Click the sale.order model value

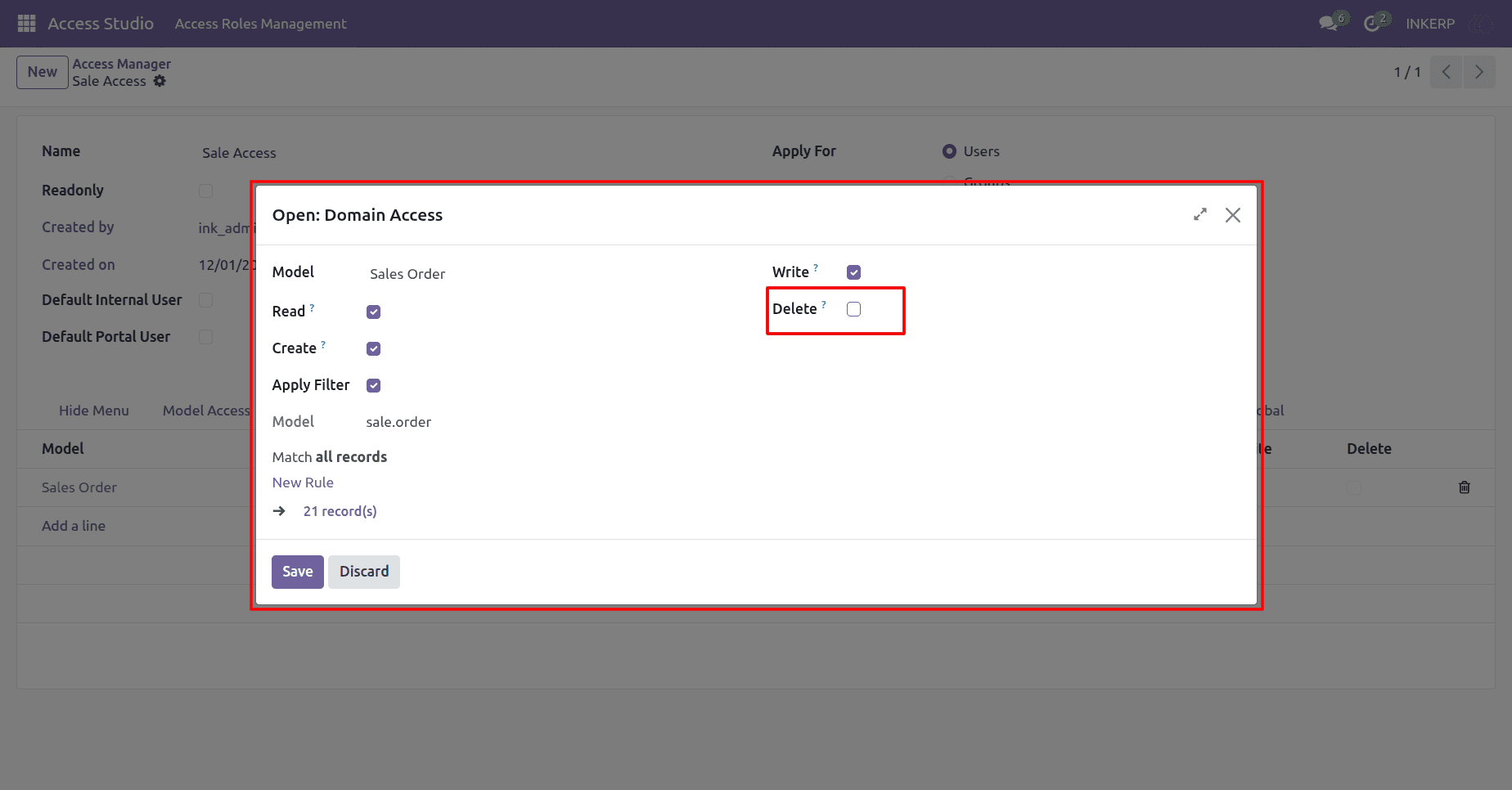point(398,422)
